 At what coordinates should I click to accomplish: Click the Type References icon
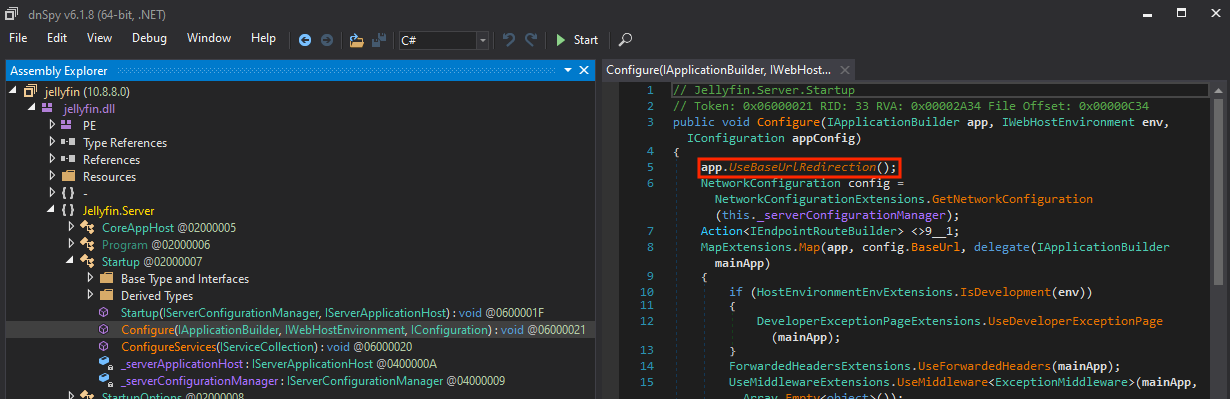point(67,142)
